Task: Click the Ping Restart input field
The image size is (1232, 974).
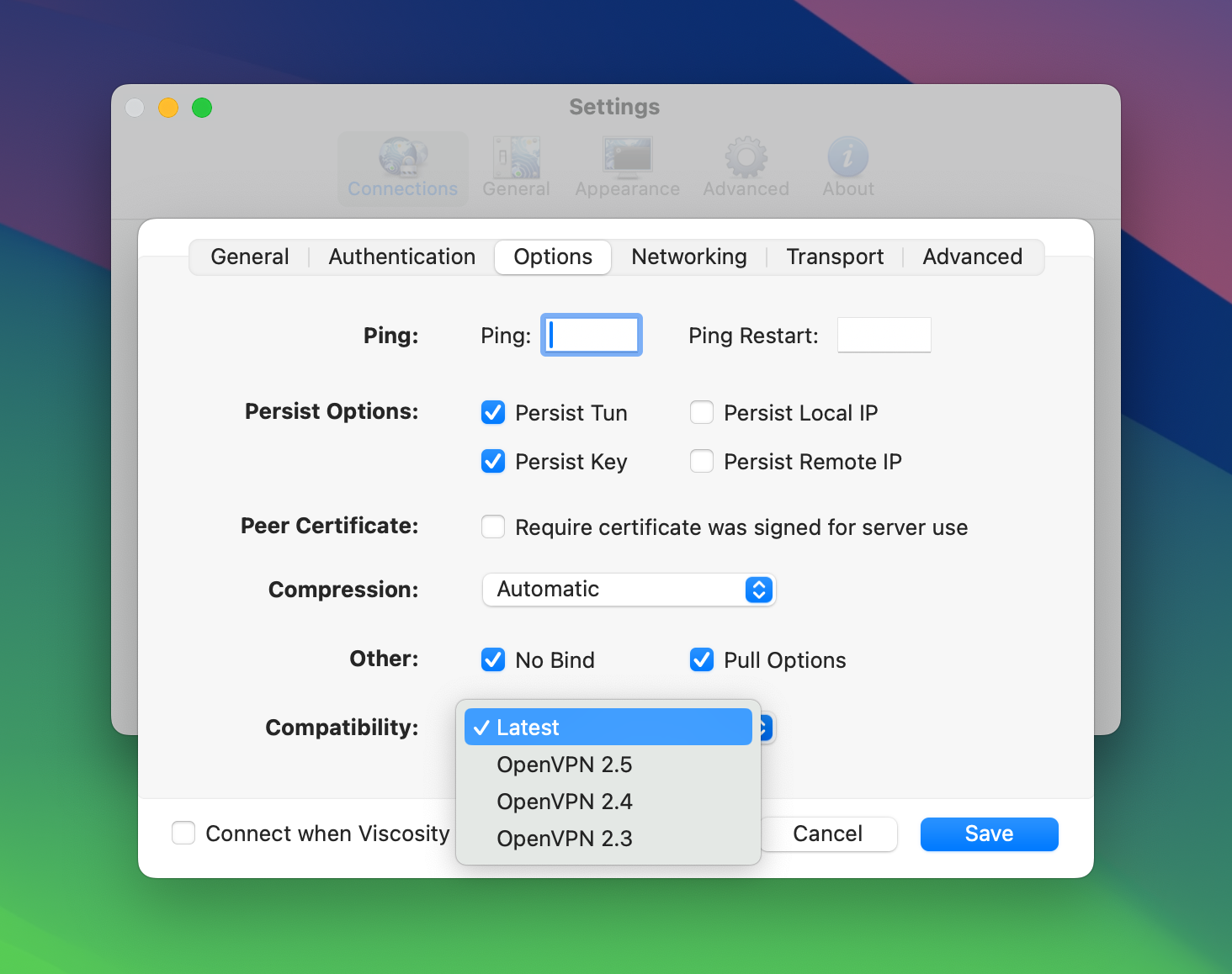Action: [884, 336]
